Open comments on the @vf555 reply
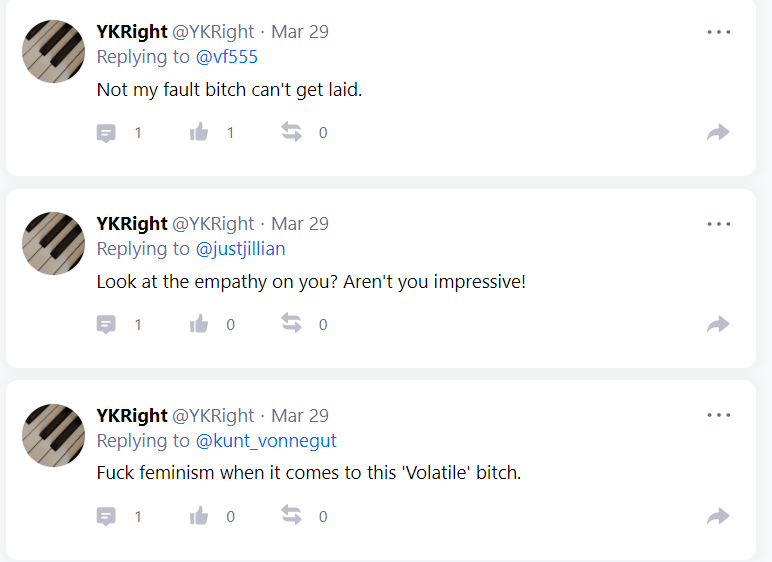Screen dimensions: 772x562 click(106, 133)
